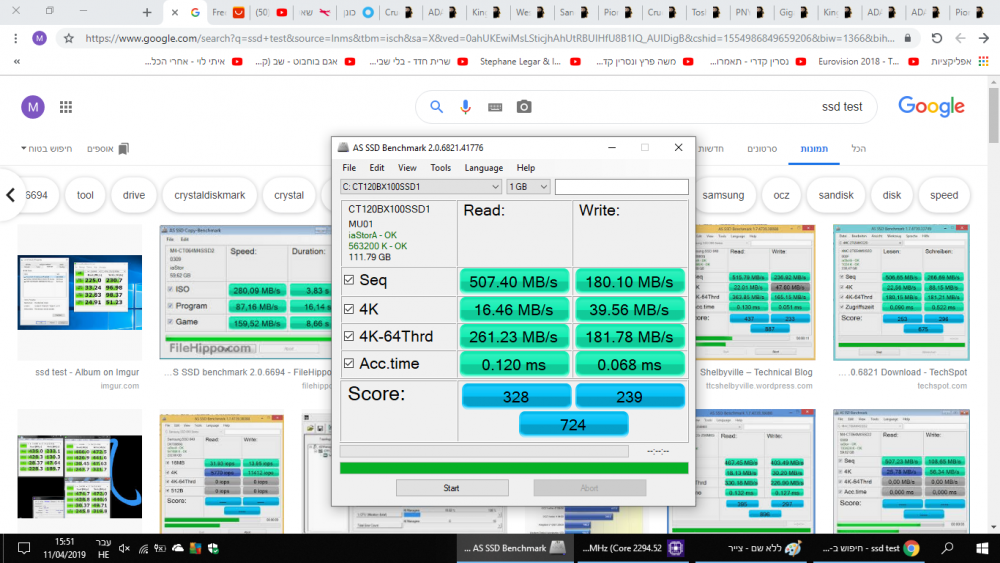Click the empty text field beside 1 GB
1000x563 pixels.
click(x=621, y=187)
